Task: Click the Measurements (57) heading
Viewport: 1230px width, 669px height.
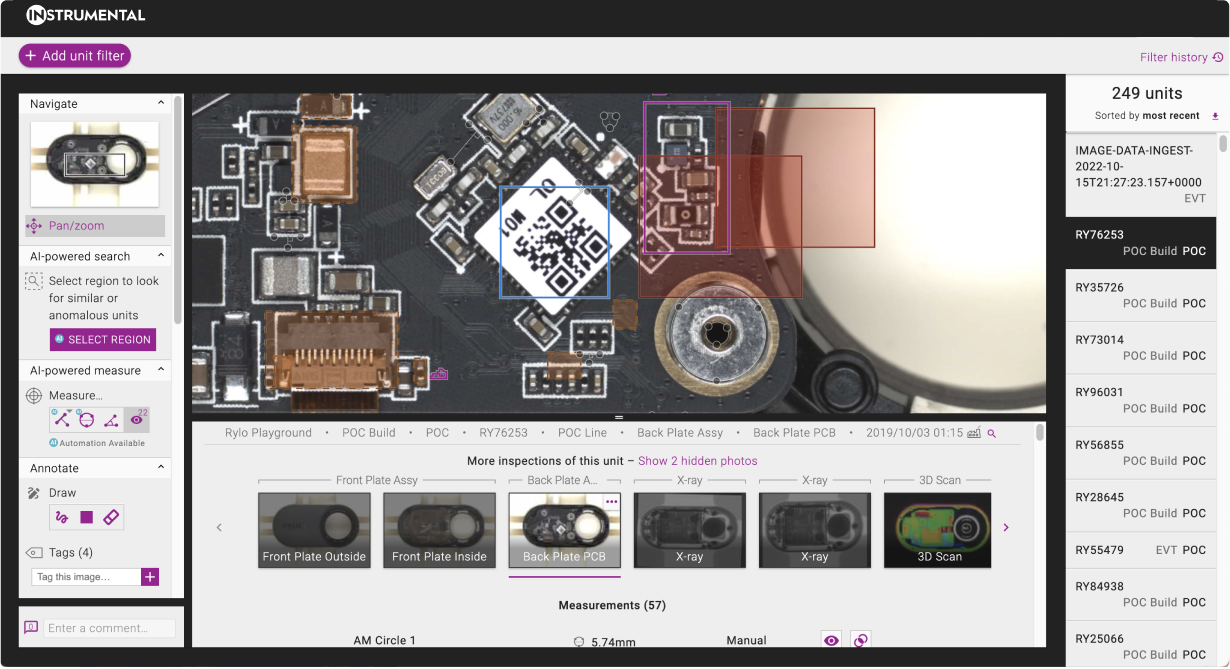Action: [612, 605]
